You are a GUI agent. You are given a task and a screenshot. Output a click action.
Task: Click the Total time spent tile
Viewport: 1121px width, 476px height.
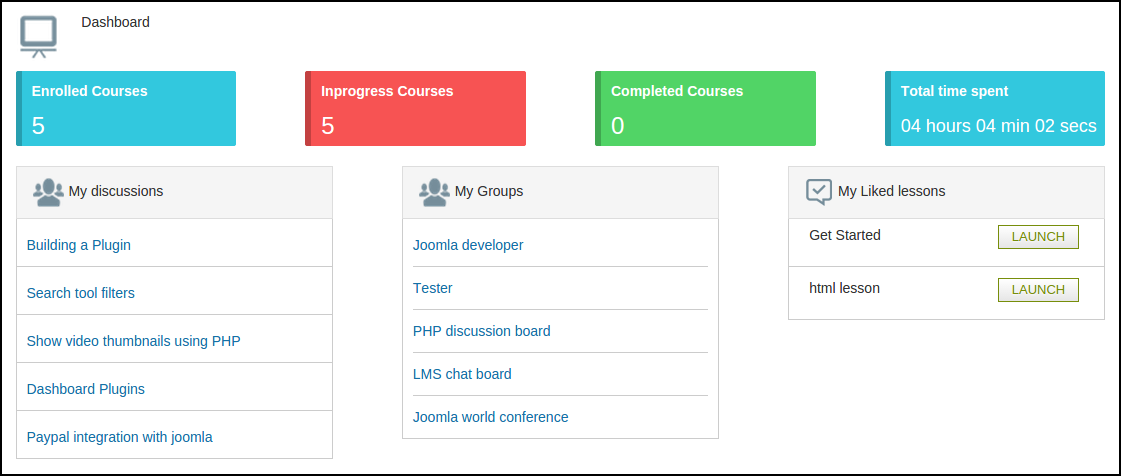[995, 109]
